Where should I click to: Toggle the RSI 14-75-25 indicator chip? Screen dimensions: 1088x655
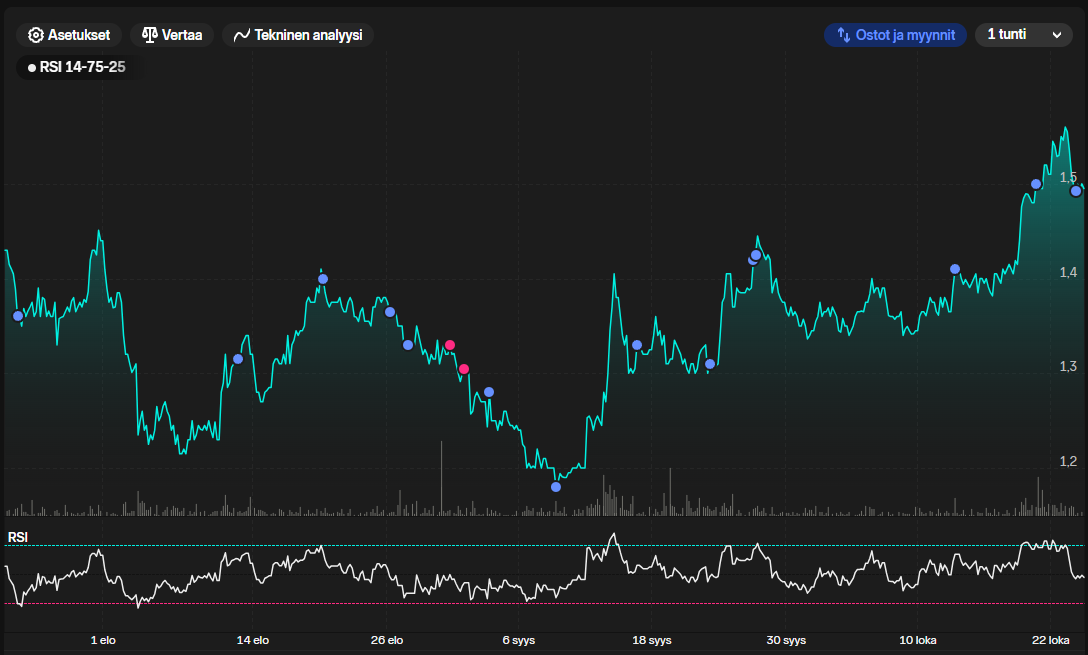pos(76,68)
